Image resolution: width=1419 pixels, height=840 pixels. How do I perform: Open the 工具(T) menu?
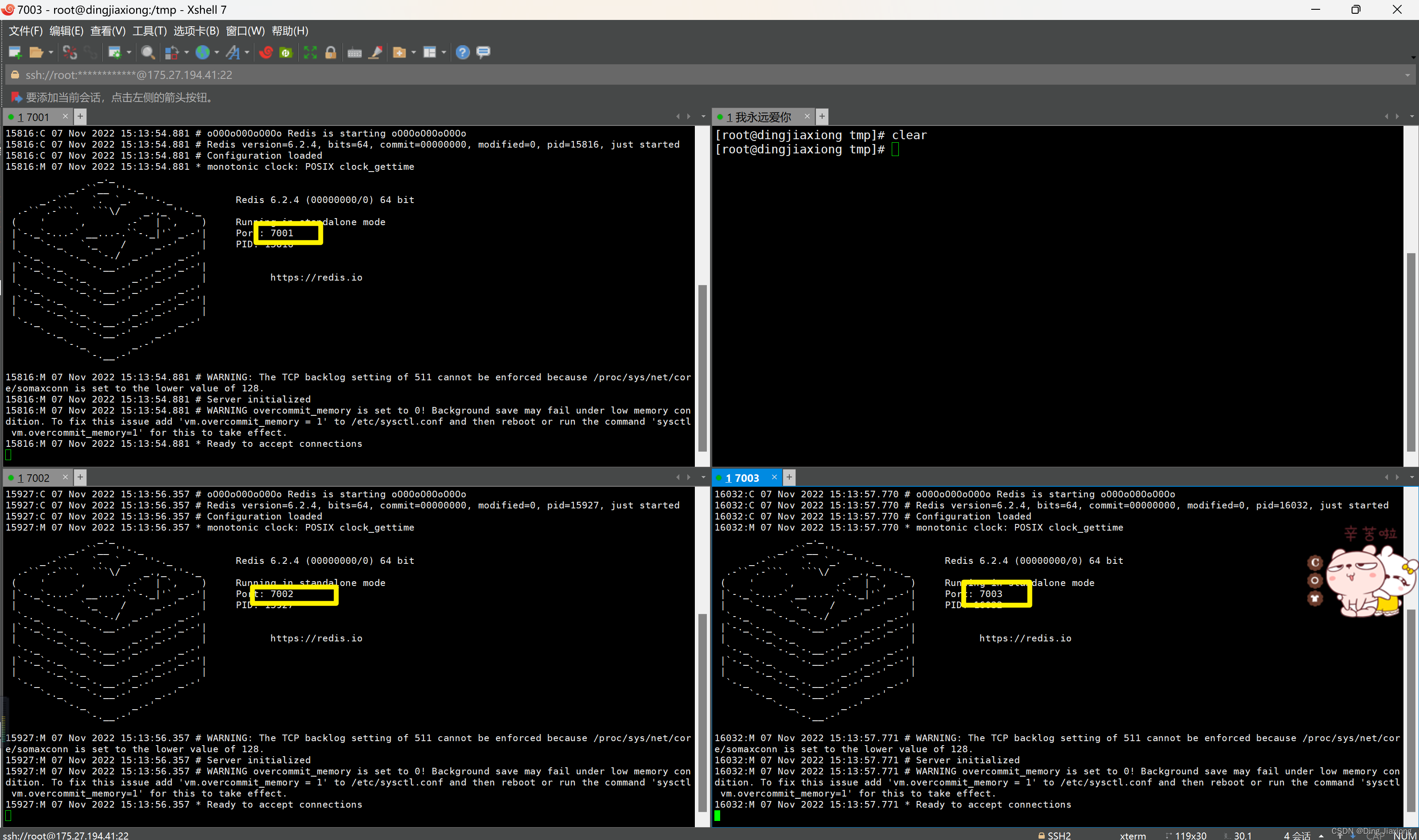coord(149,31)
